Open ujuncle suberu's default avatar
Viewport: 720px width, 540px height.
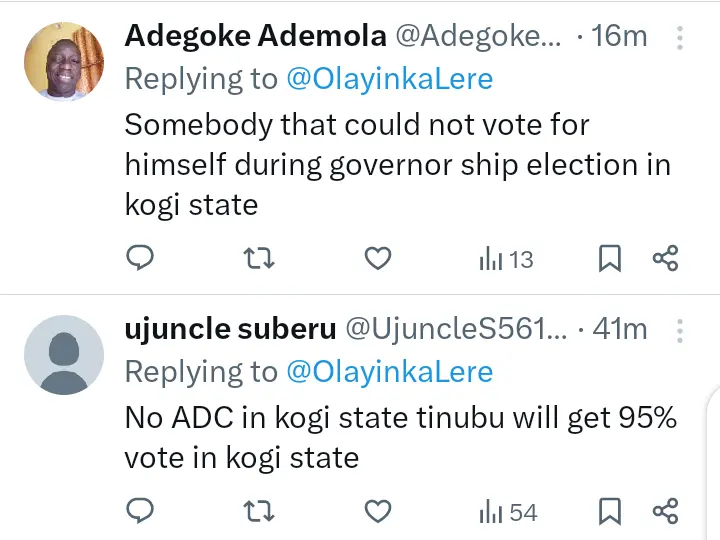point(64,354)
